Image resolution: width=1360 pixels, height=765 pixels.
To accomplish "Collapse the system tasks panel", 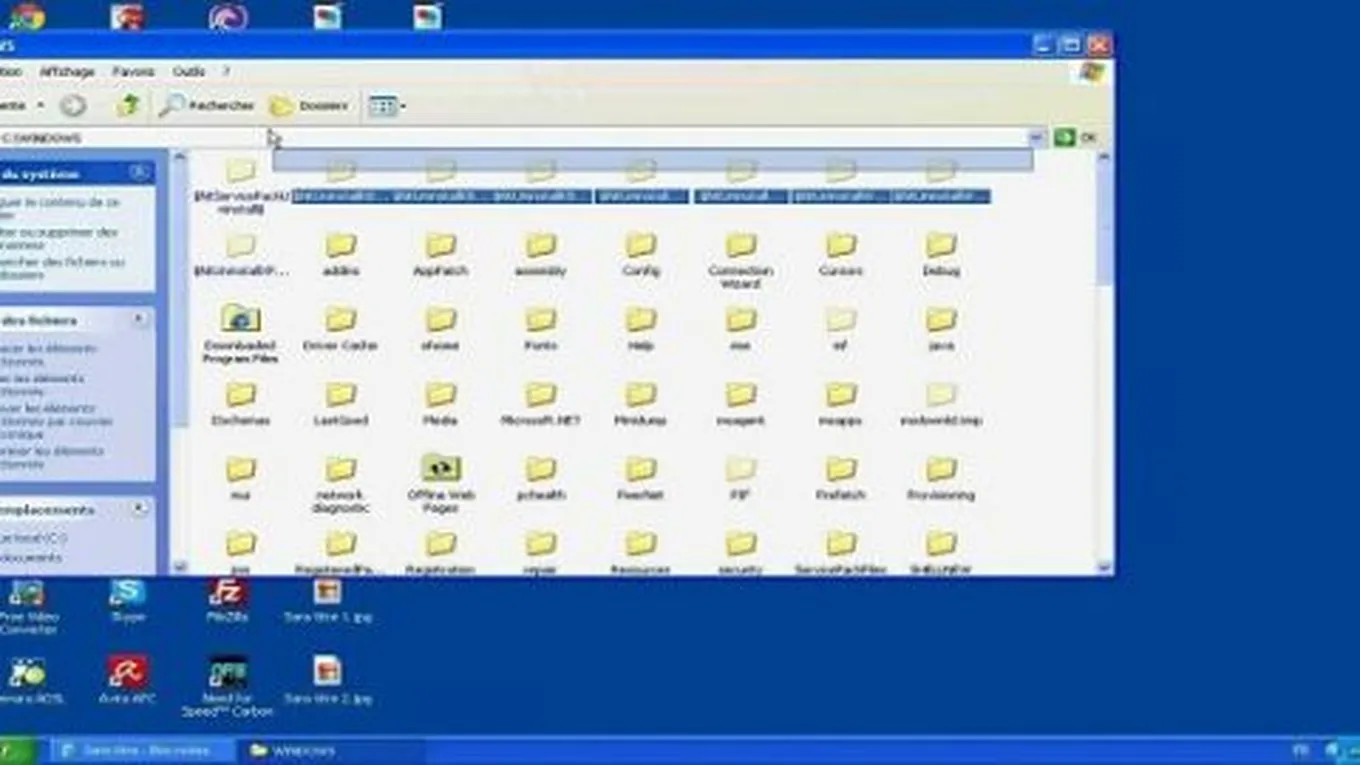I will [x=139, y=173].
